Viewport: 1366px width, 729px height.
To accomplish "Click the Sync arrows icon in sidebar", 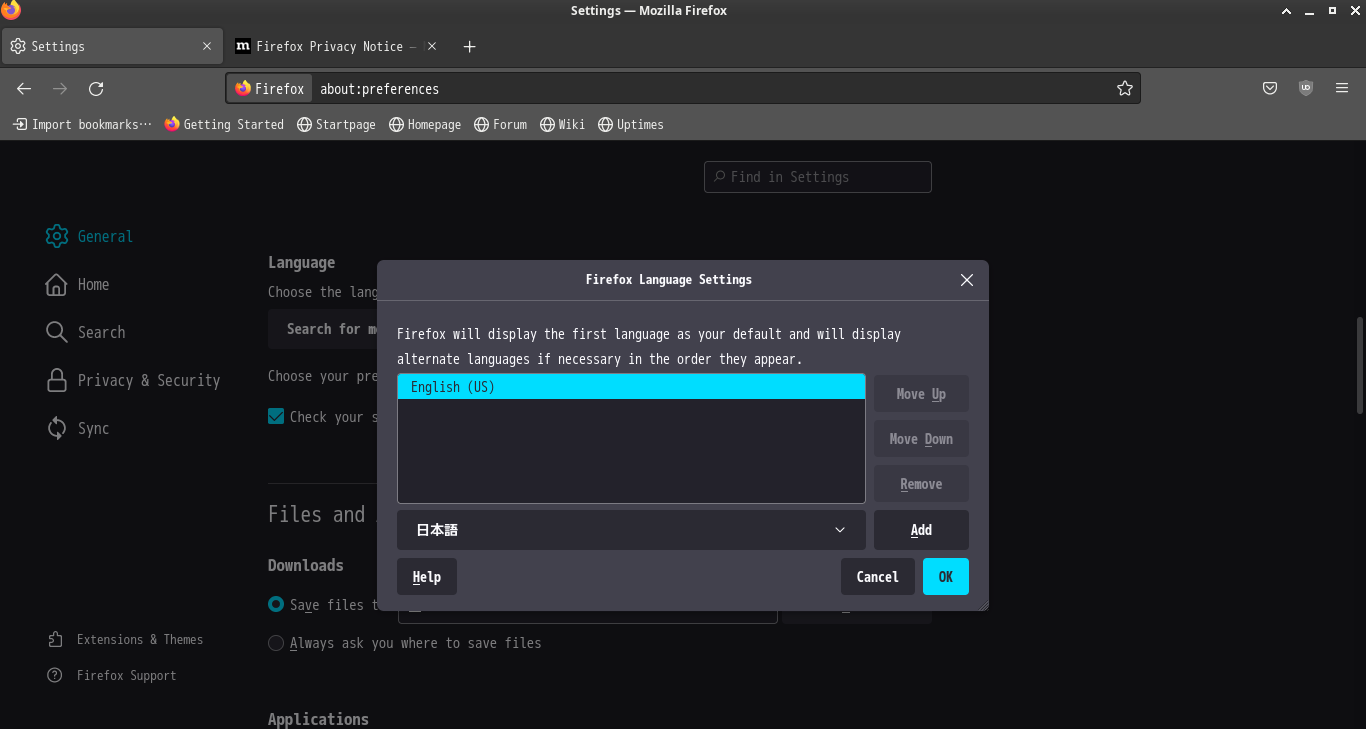I will tap(57, 428).
